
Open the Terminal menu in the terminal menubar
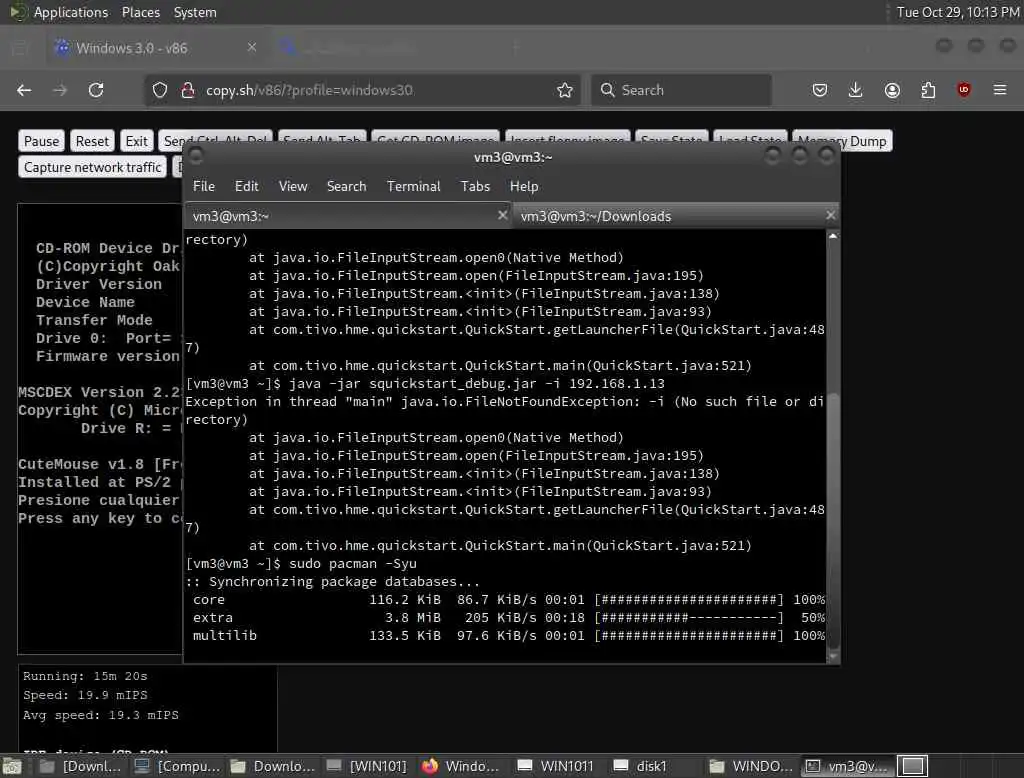pyautogui.click(x=413, y=186)
